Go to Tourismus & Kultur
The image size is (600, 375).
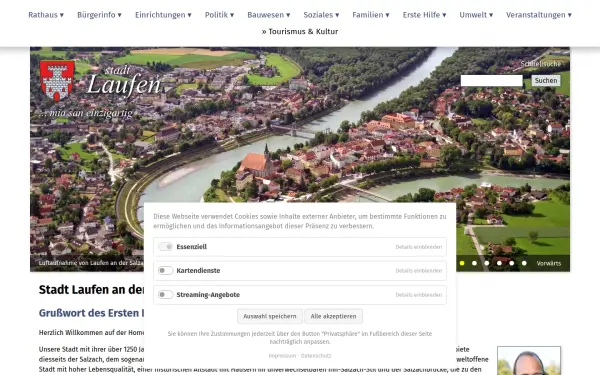(300, 31)
